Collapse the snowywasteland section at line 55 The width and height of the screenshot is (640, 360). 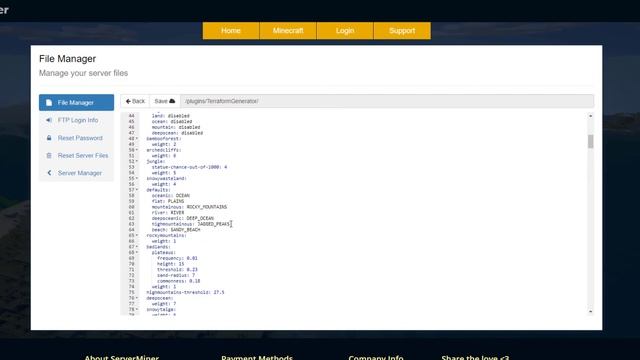pyautogui.click(x=137, y=178)
